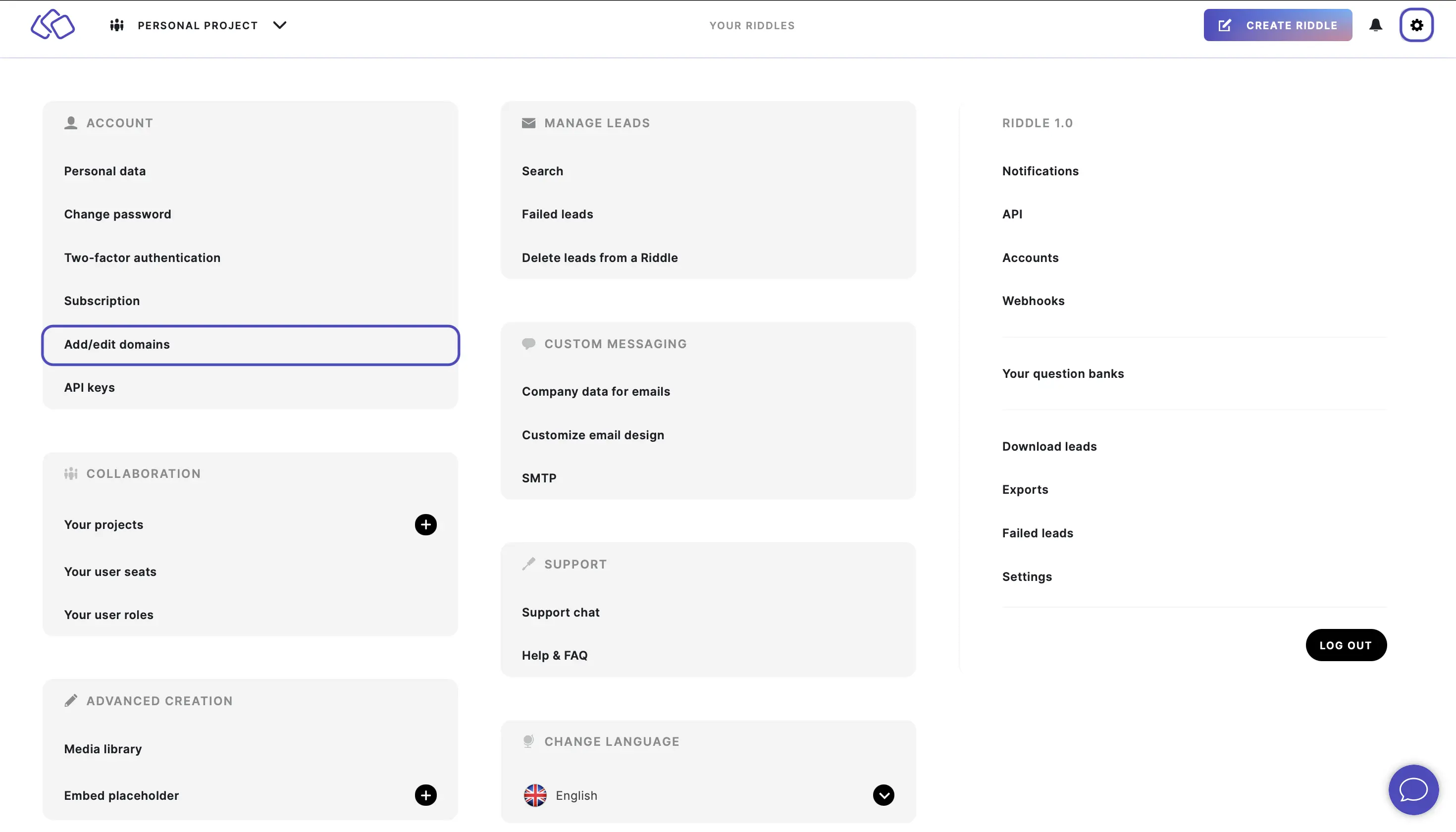Enable SMTP custom messaging option

(x=539, y=478)
